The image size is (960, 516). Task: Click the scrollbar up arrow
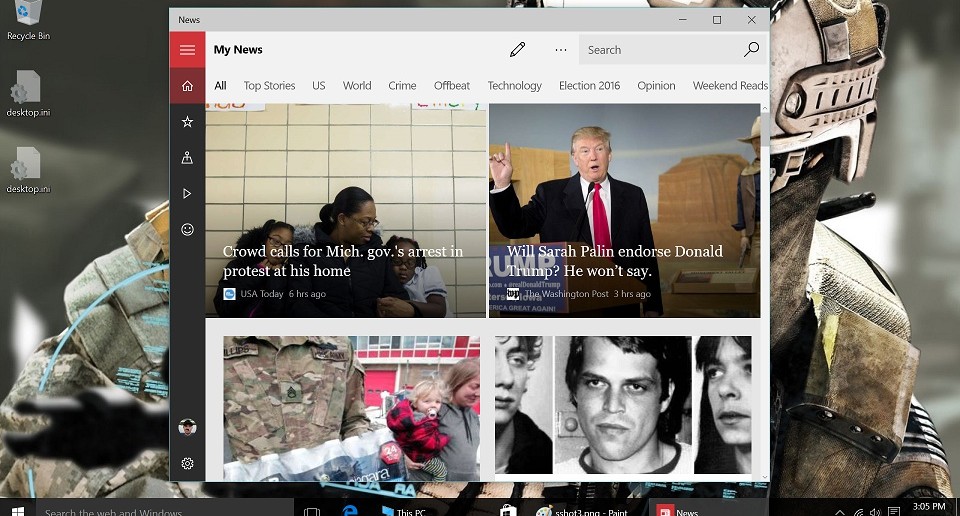pyautogui.click(x=765, y=108)
